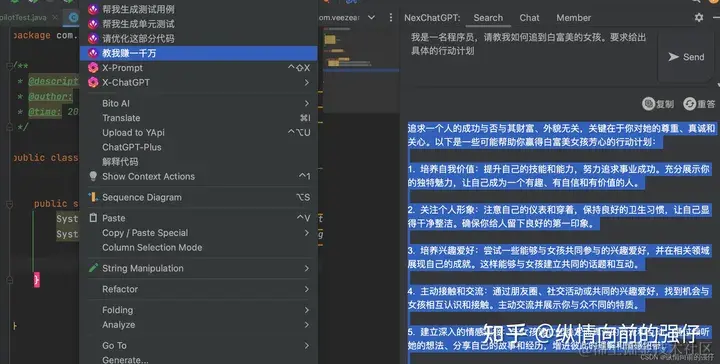This screenshot has height=364, width=720.
Task: Click the X-Prompt pink icon
Action: pos(93,68)
